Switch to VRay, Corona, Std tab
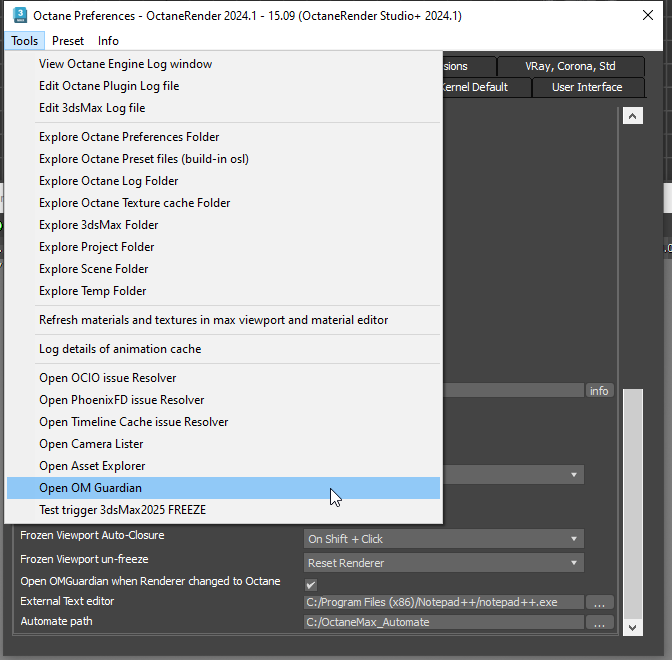 570,66
